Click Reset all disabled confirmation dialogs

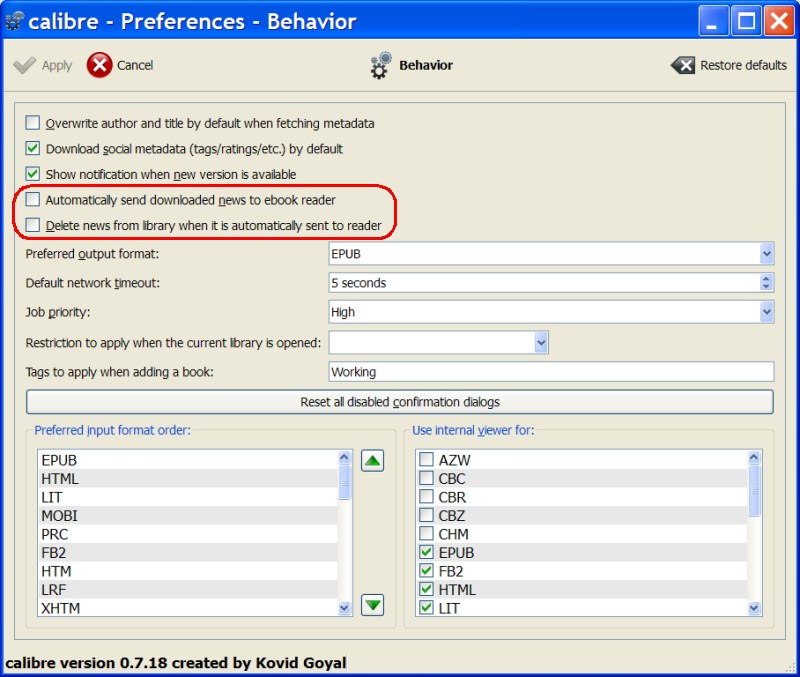coord(399,402)
